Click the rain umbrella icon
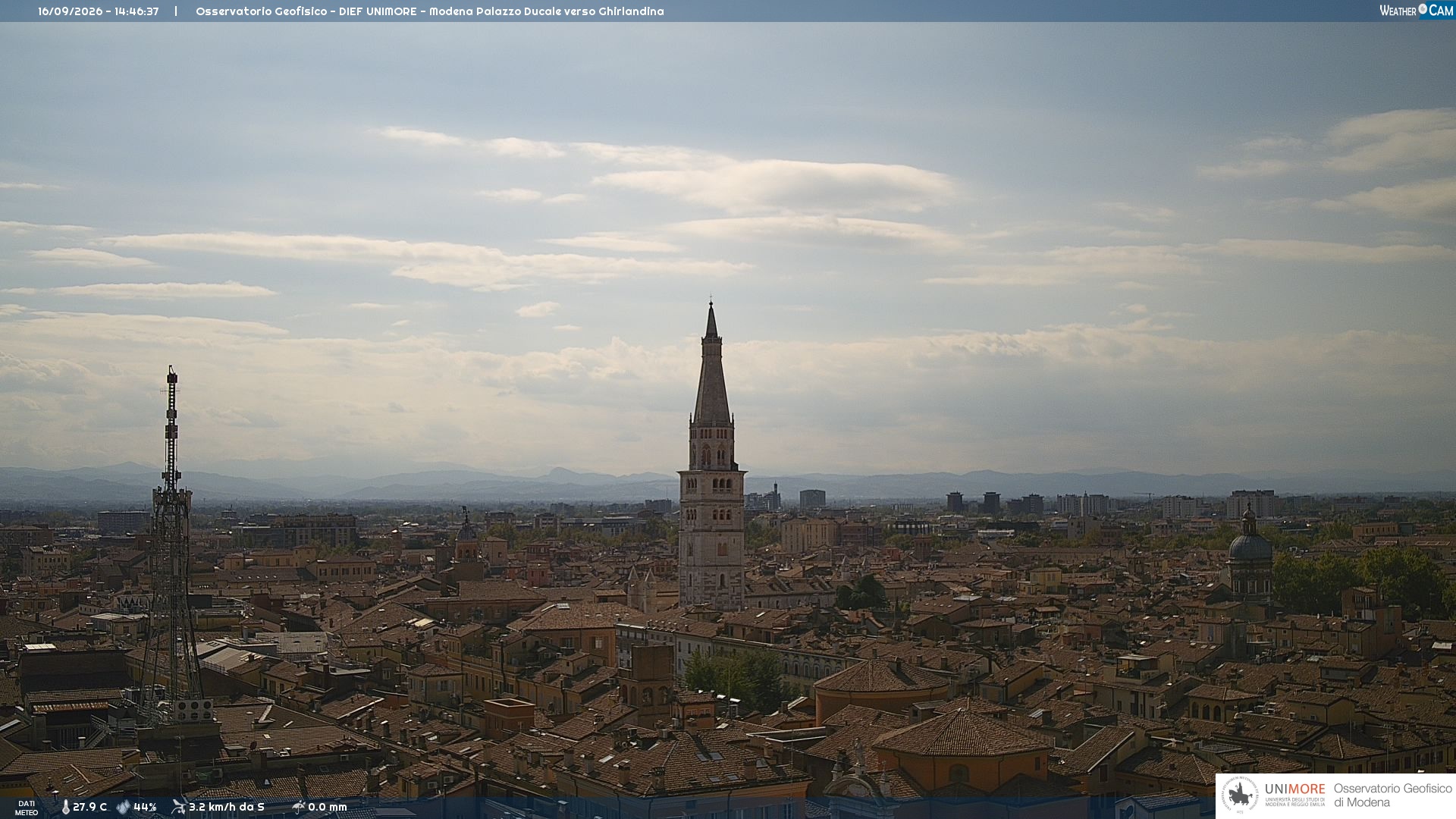The height and width of the screenshot is (819, 1456). click(x=298, y=807)
